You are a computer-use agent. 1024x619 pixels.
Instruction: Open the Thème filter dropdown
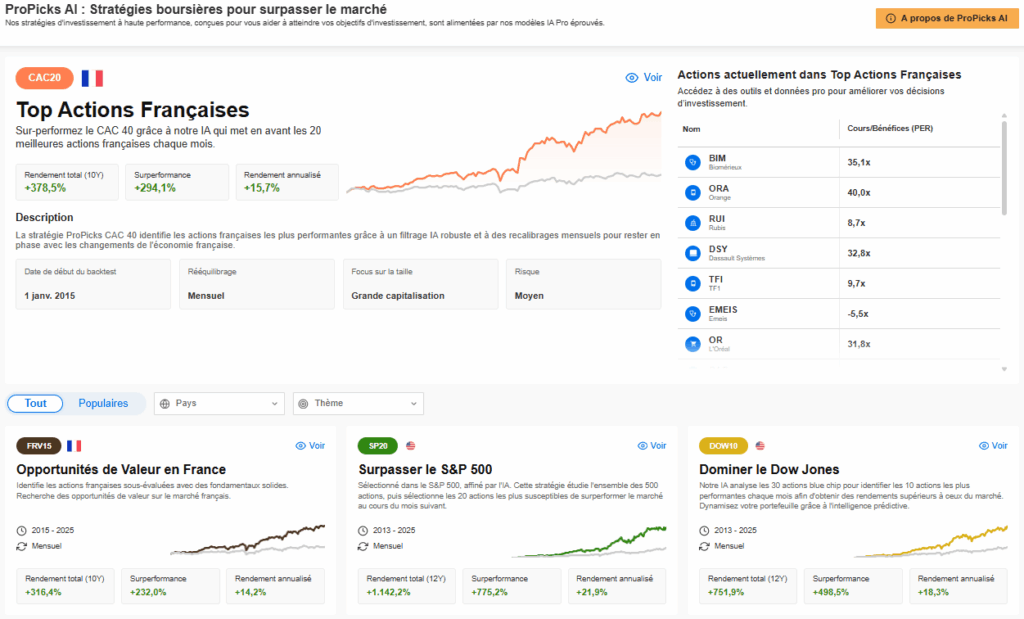358,403
